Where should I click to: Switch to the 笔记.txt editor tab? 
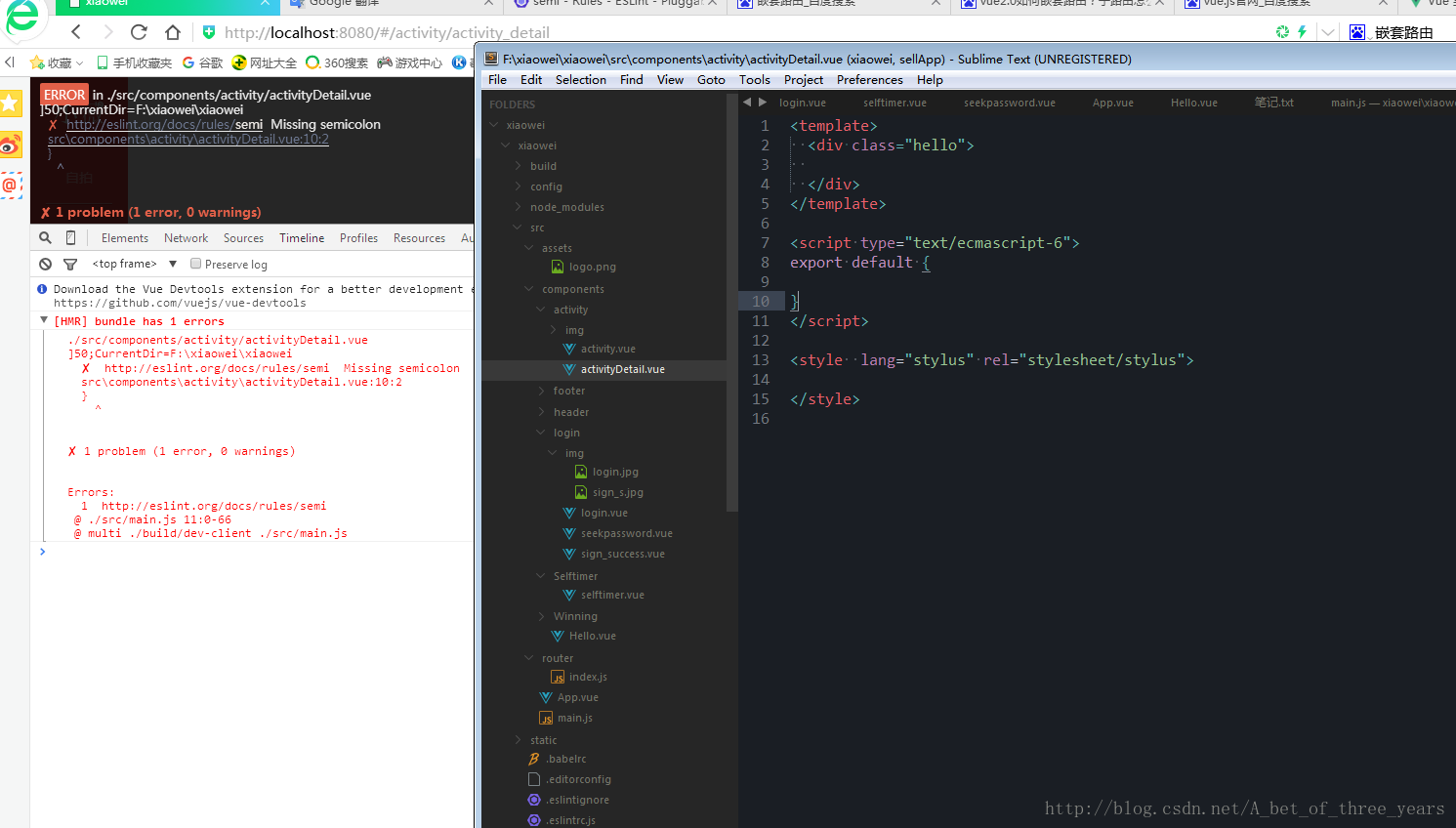1274,103
